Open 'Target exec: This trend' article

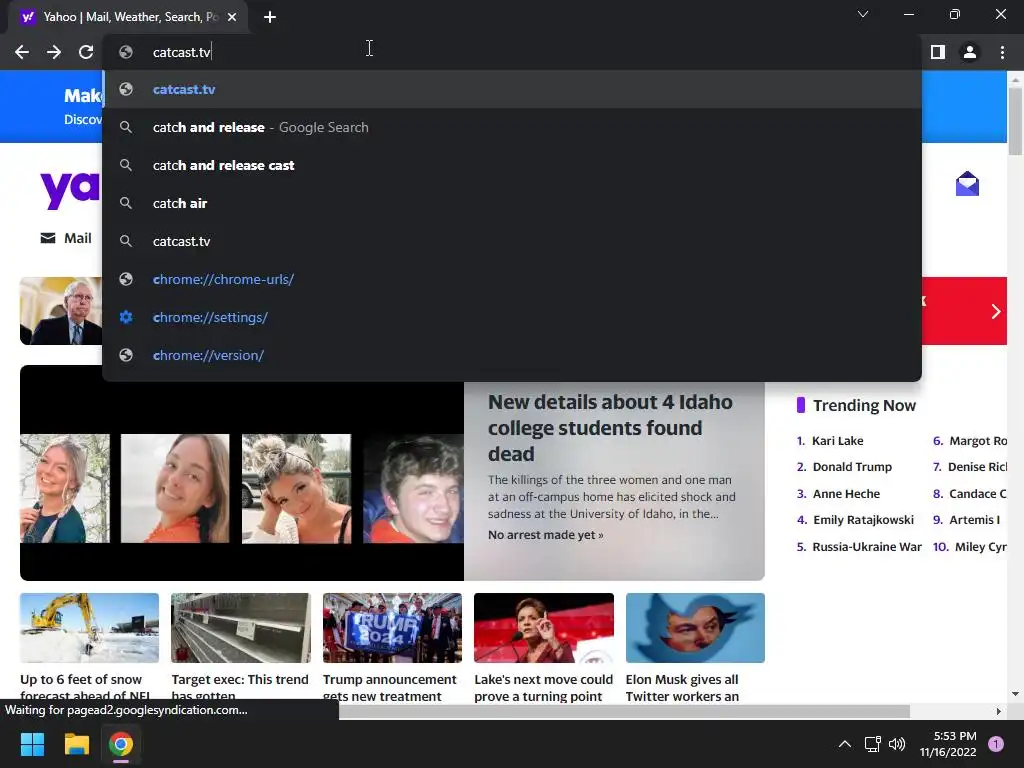tap(240, 687)
